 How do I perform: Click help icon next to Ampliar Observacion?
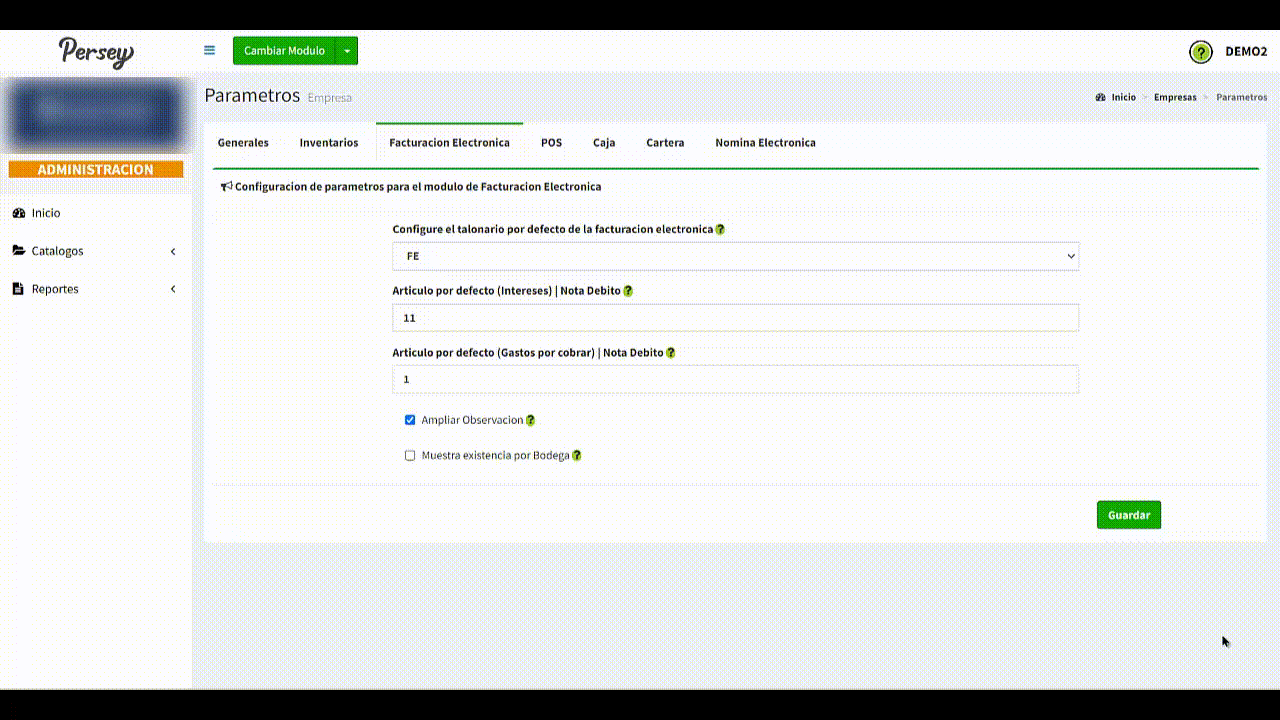point(530,421)
